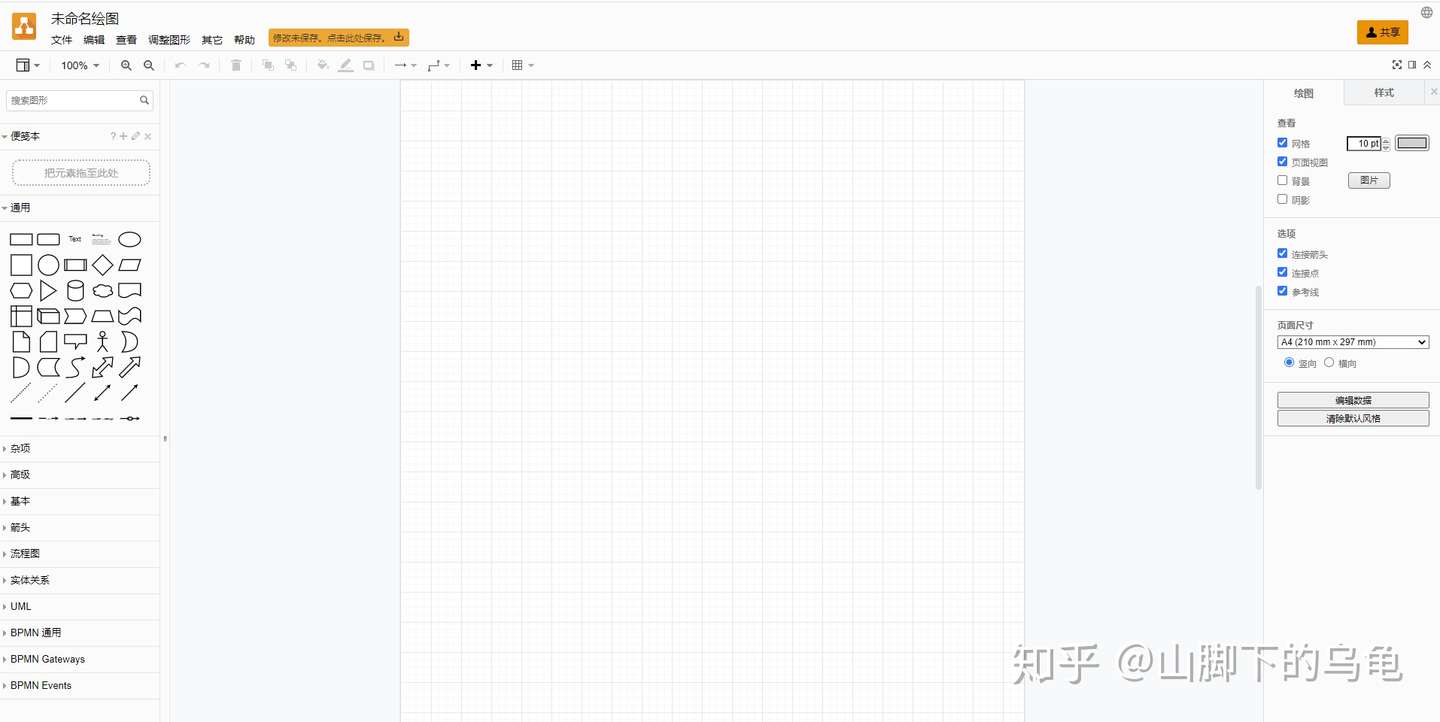Screen dimensions: 1440x722
Task: Toggle the shape shadow toolbar icon
Action: pyautogui.click(x=369, y=66)
